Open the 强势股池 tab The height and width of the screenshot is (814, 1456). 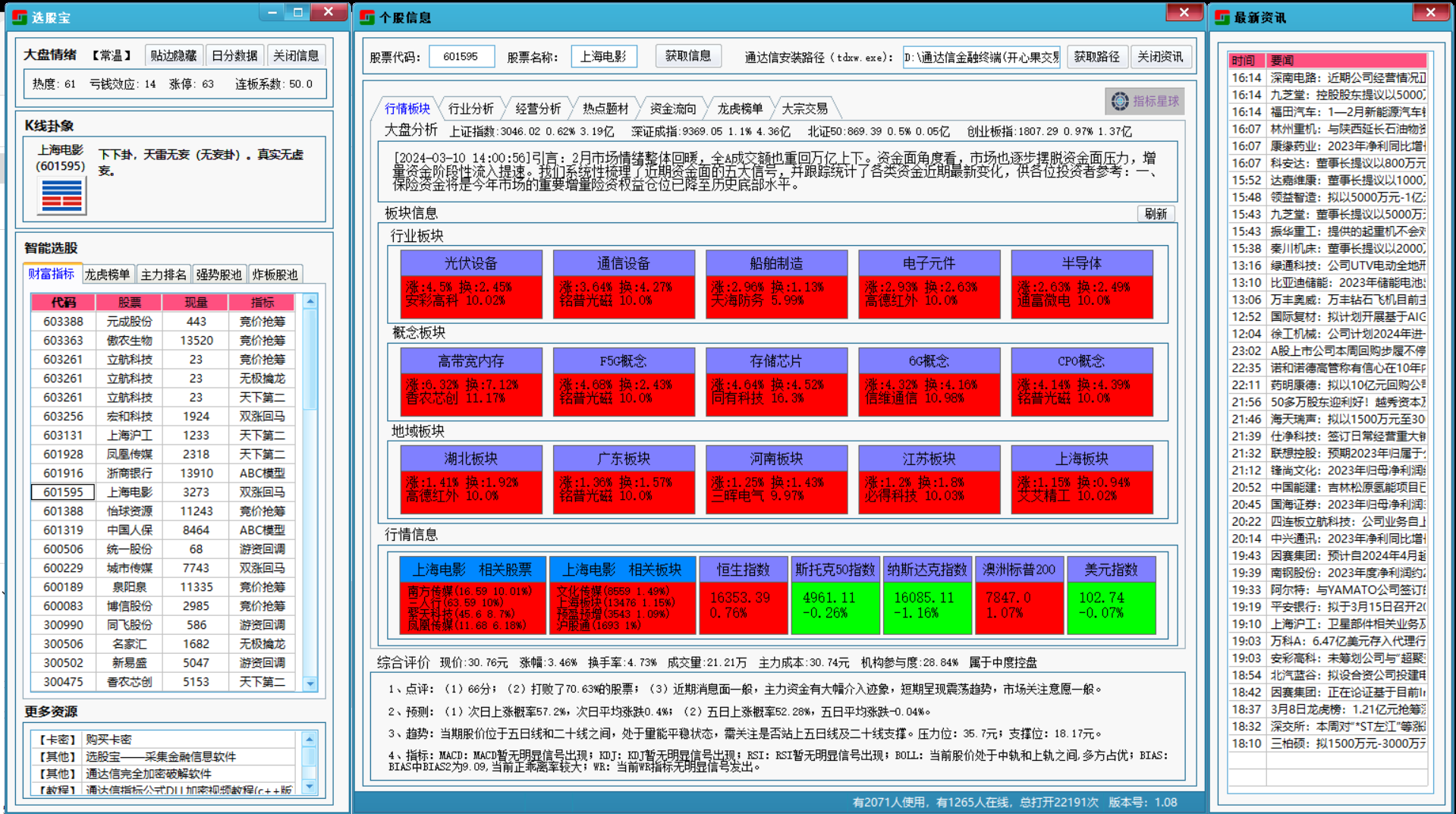click(x=219, y=275)
